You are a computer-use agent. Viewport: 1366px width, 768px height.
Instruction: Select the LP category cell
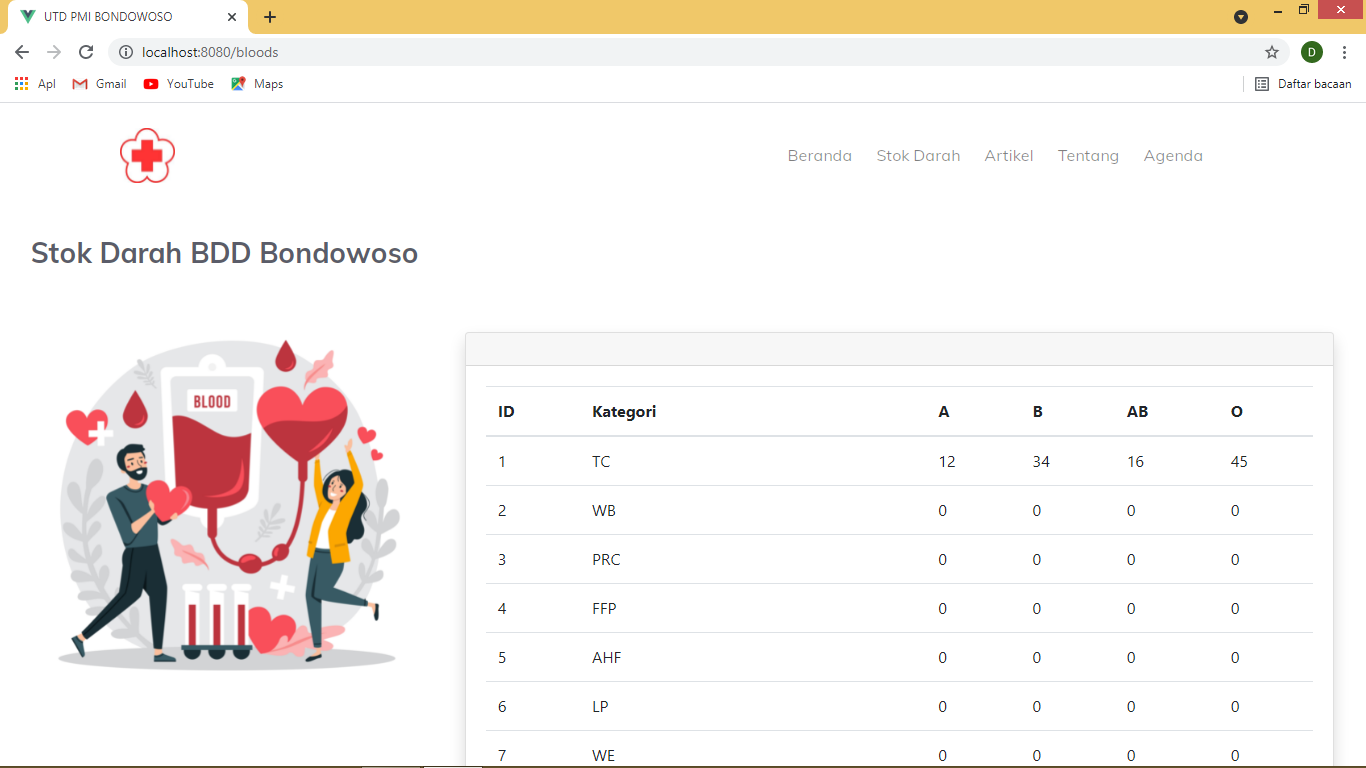click(x=600, y=707)
